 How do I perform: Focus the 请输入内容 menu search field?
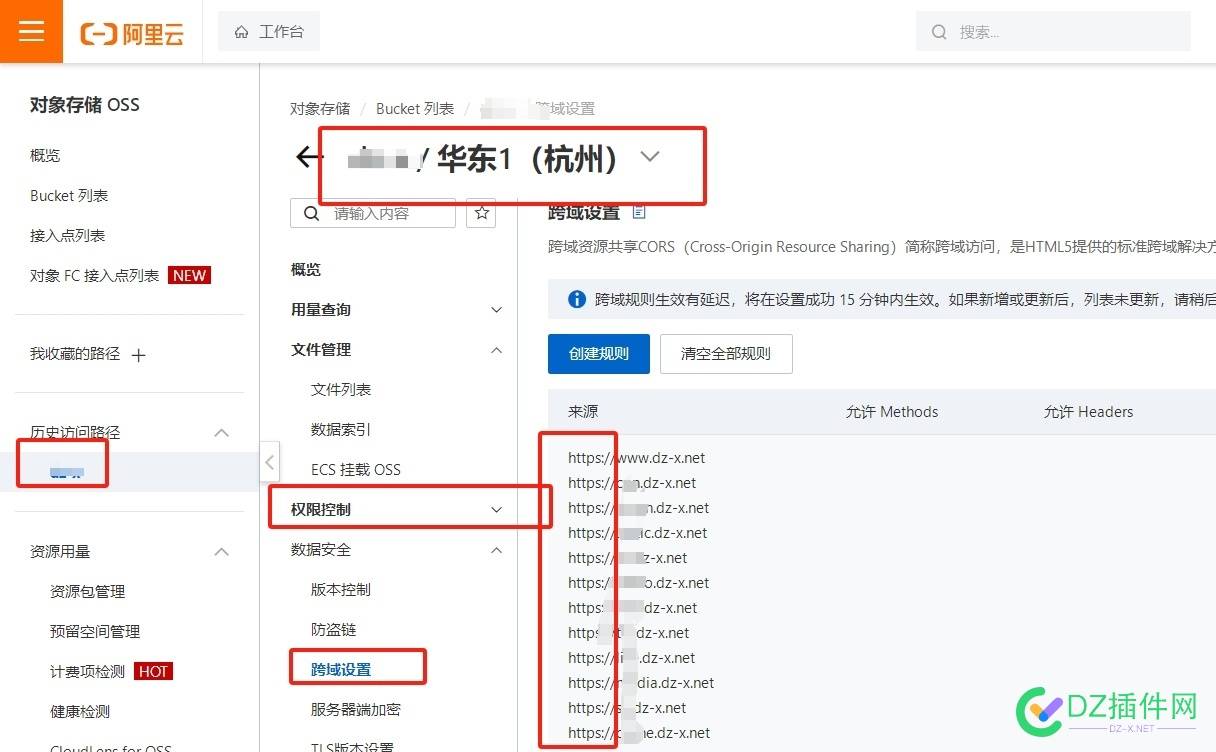(373, 213)
